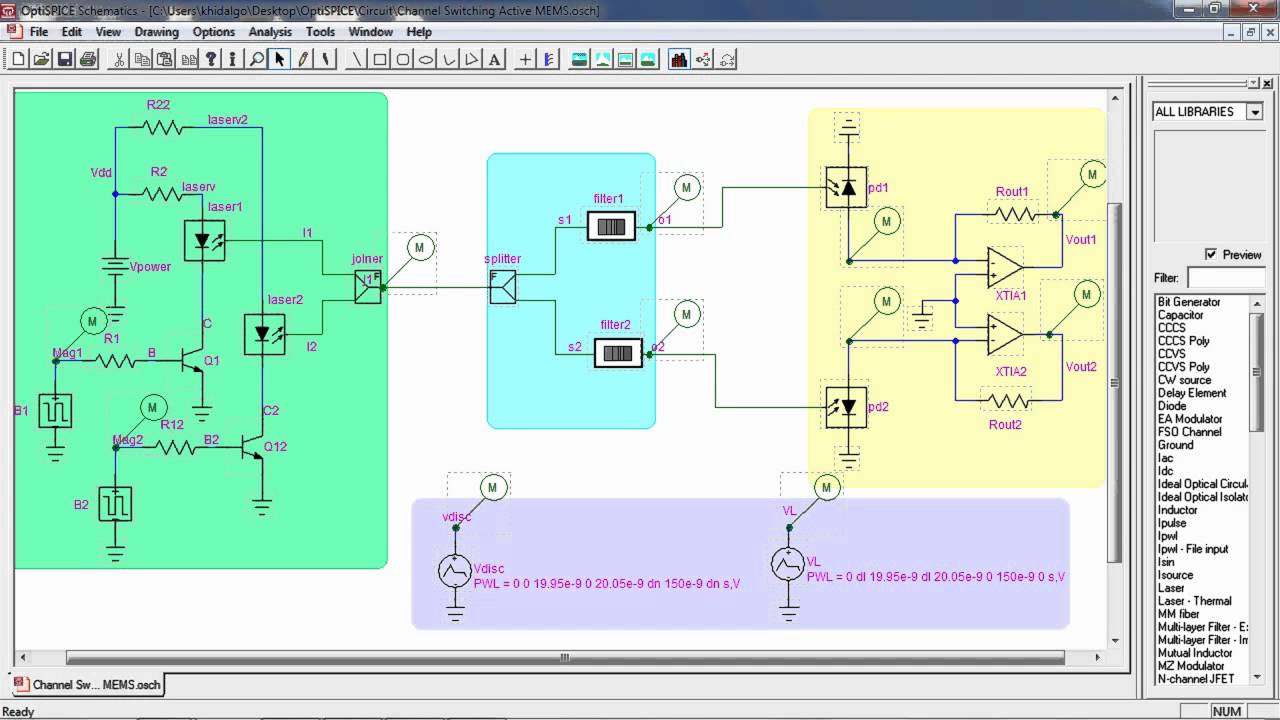Viewport: 1280px width, 720px height.
Task: Create a new schematic file
Action: 18,59
